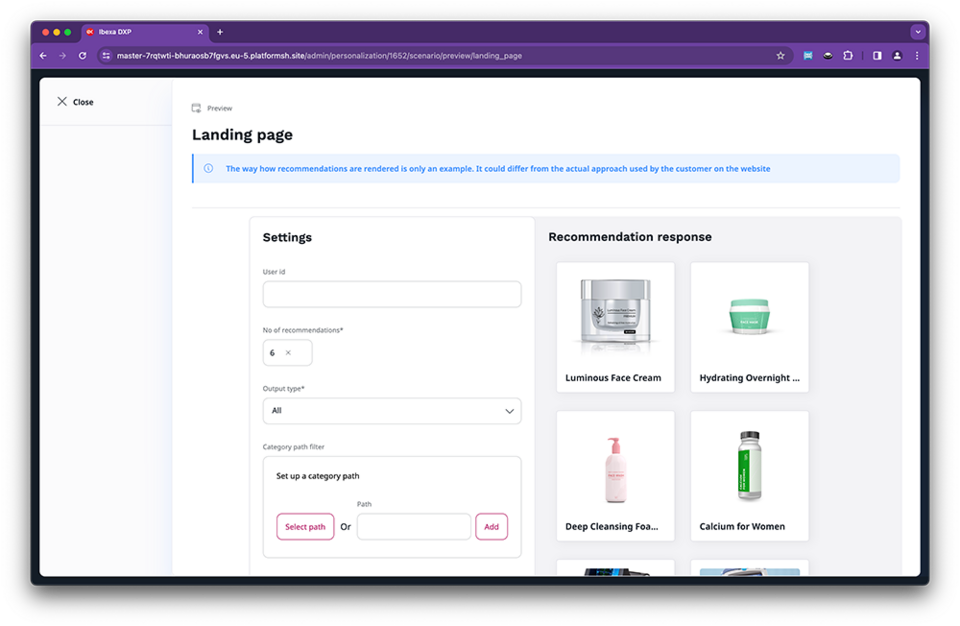Click the Set up a category path text
The width and height of the screenshot is (960, 626).
(318, 476)
